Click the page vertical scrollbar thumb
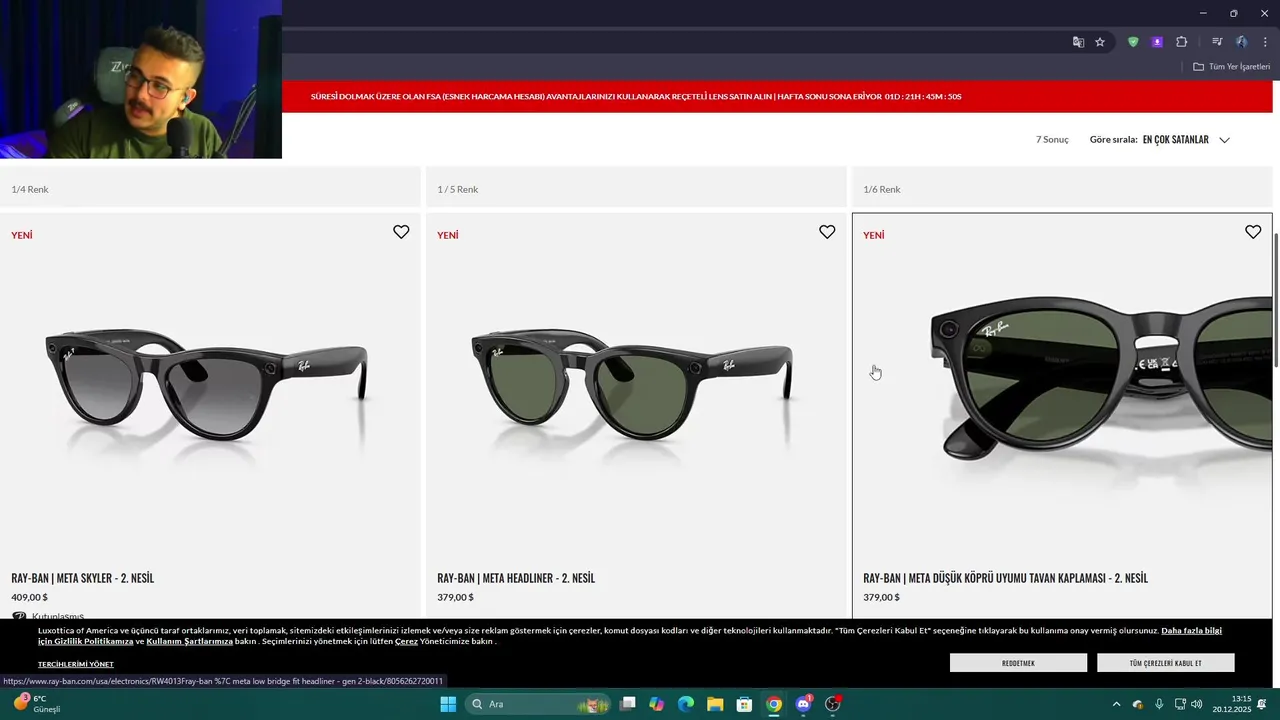The image size is (1280, 720). coord(1276,300)
